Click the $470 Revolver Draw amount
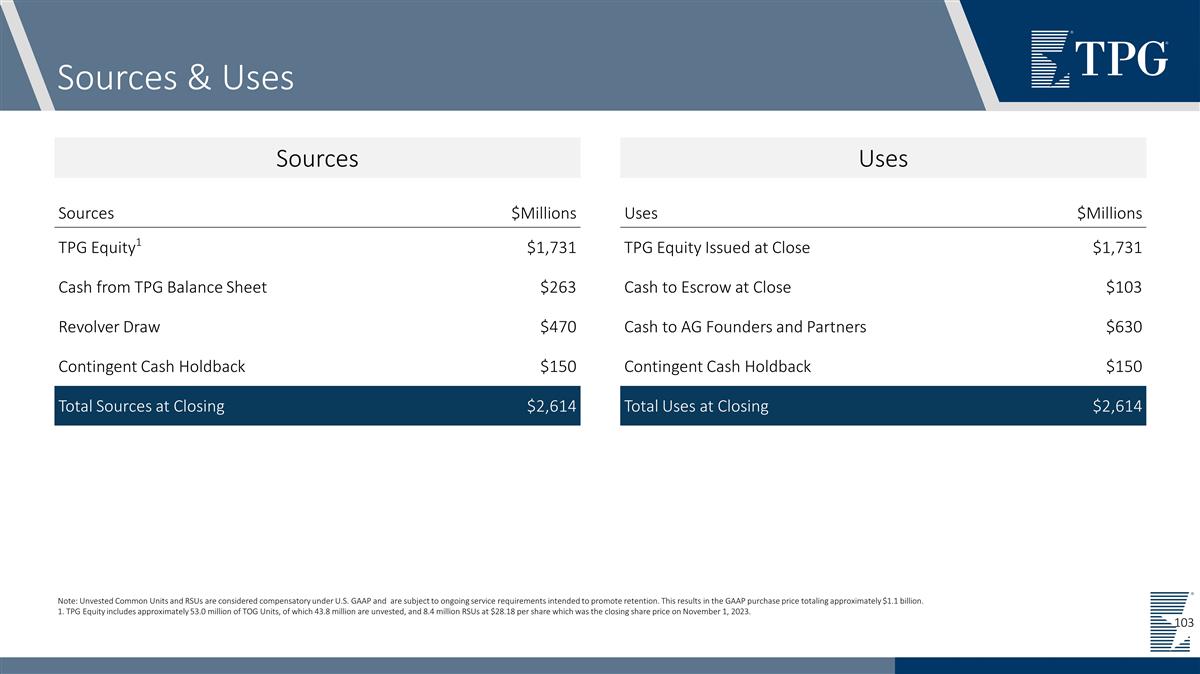 tap(557, 326)
